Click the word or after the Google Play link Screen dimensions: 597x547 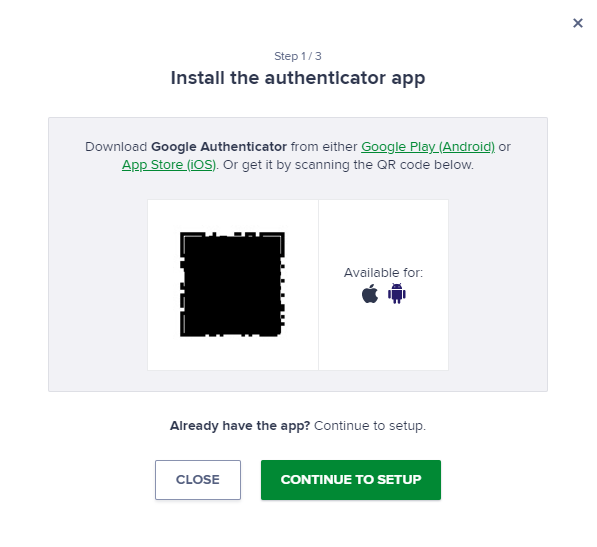(x=504, y=147)
